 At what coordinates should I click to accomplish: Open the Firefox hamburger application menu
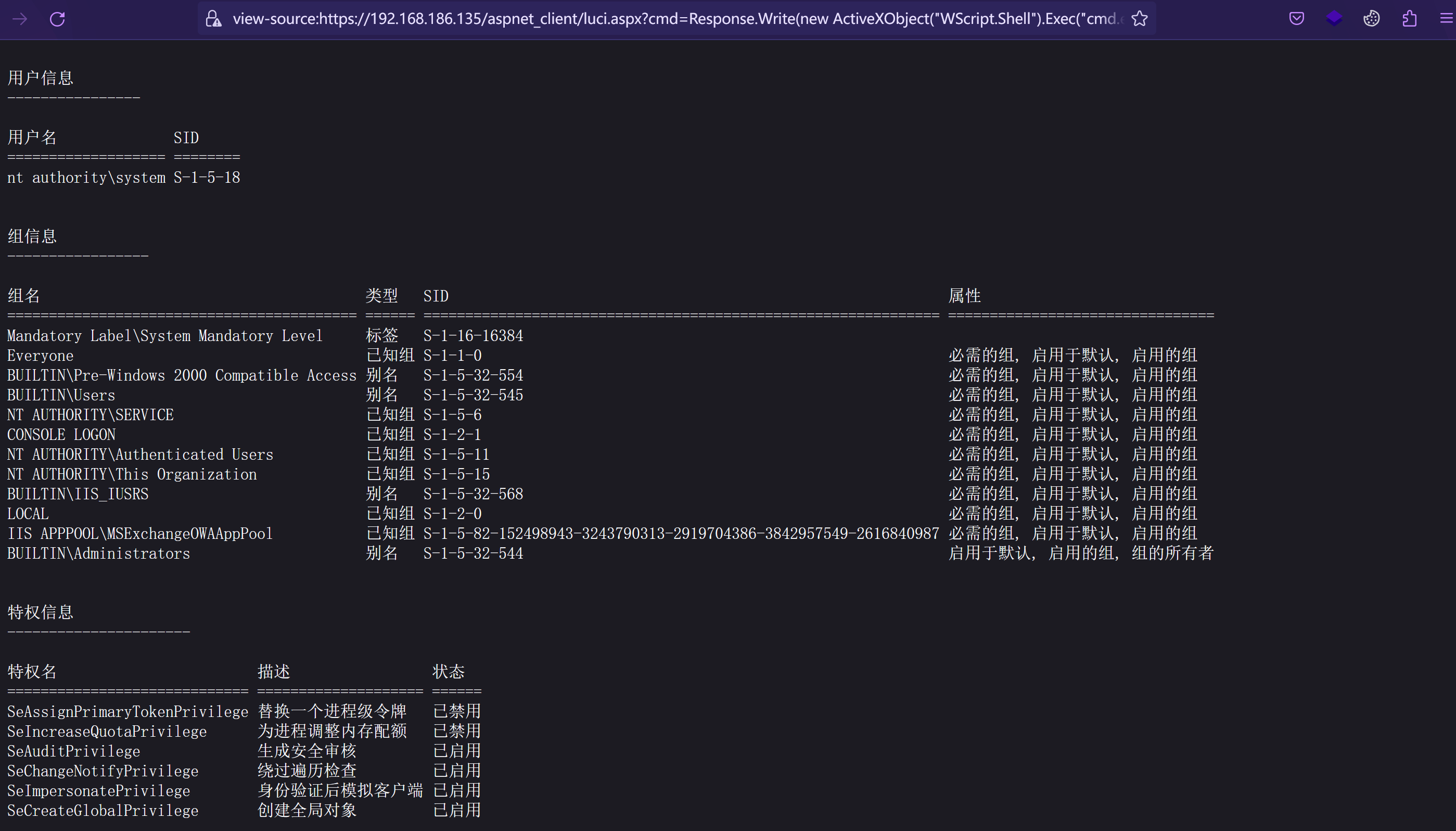coord(1446,19)
